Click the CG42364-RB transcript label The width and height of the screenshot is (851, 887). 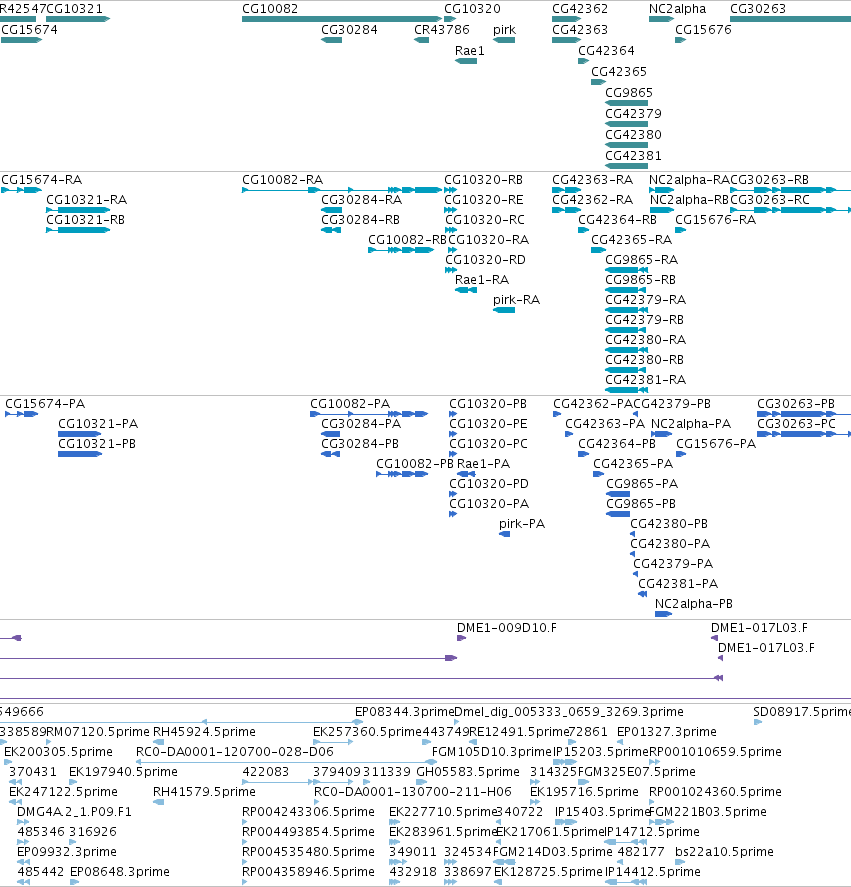pyautogui.click(x=617, y=219)
